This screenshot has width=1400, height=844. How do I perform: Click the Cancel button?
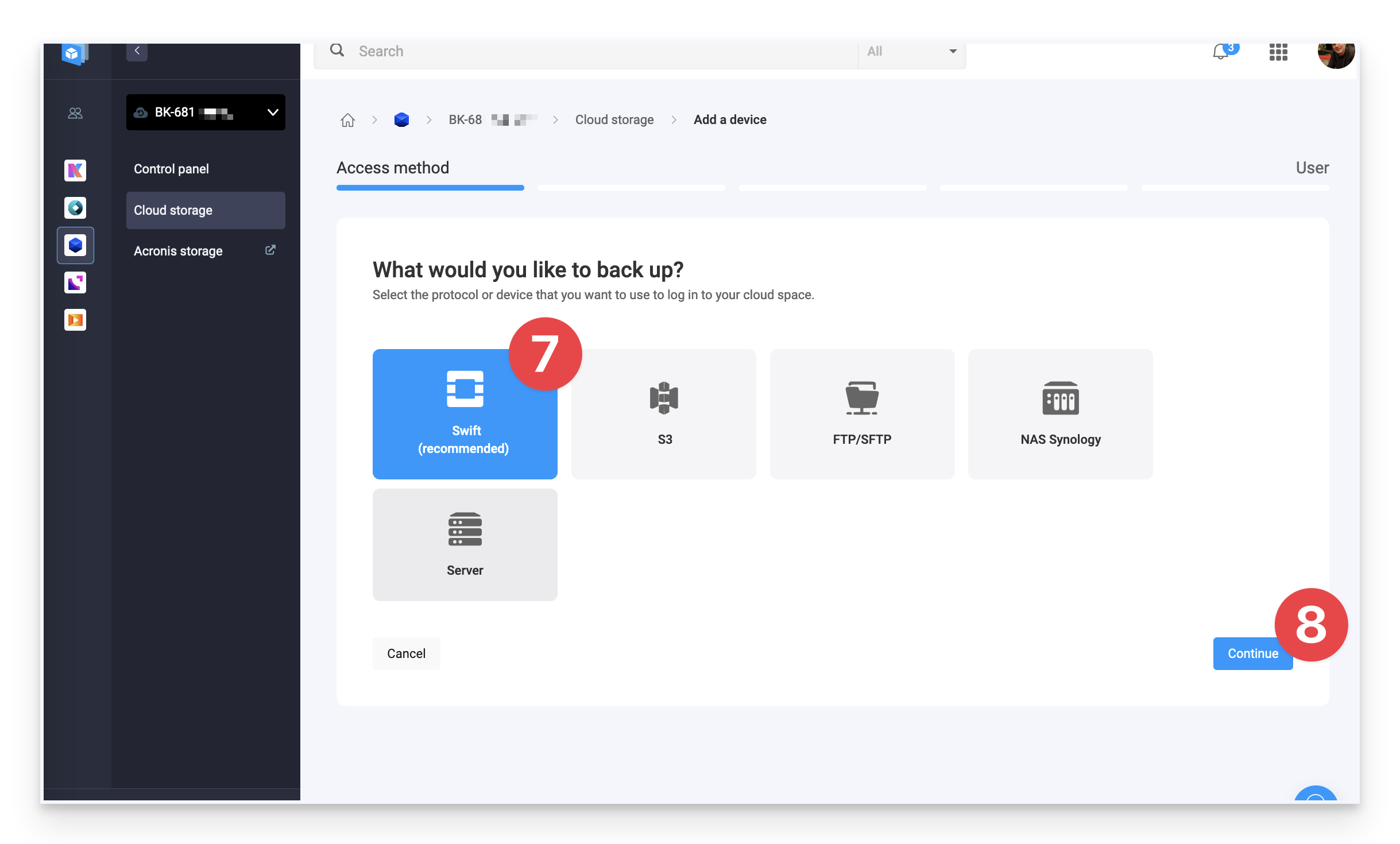[x=406, y=653]
